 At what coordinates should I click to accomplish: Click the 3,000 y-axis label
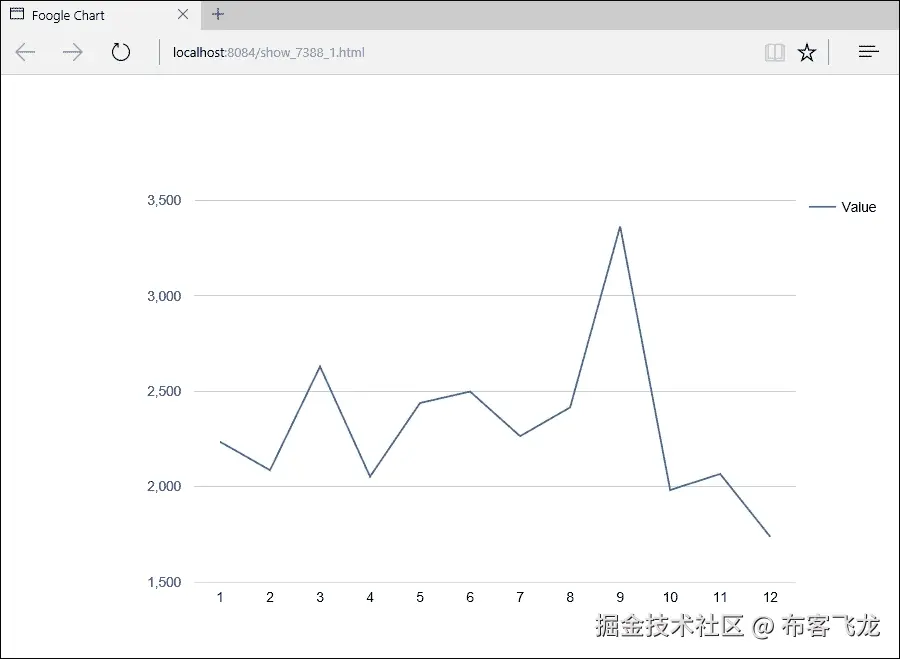click(164, 296)
